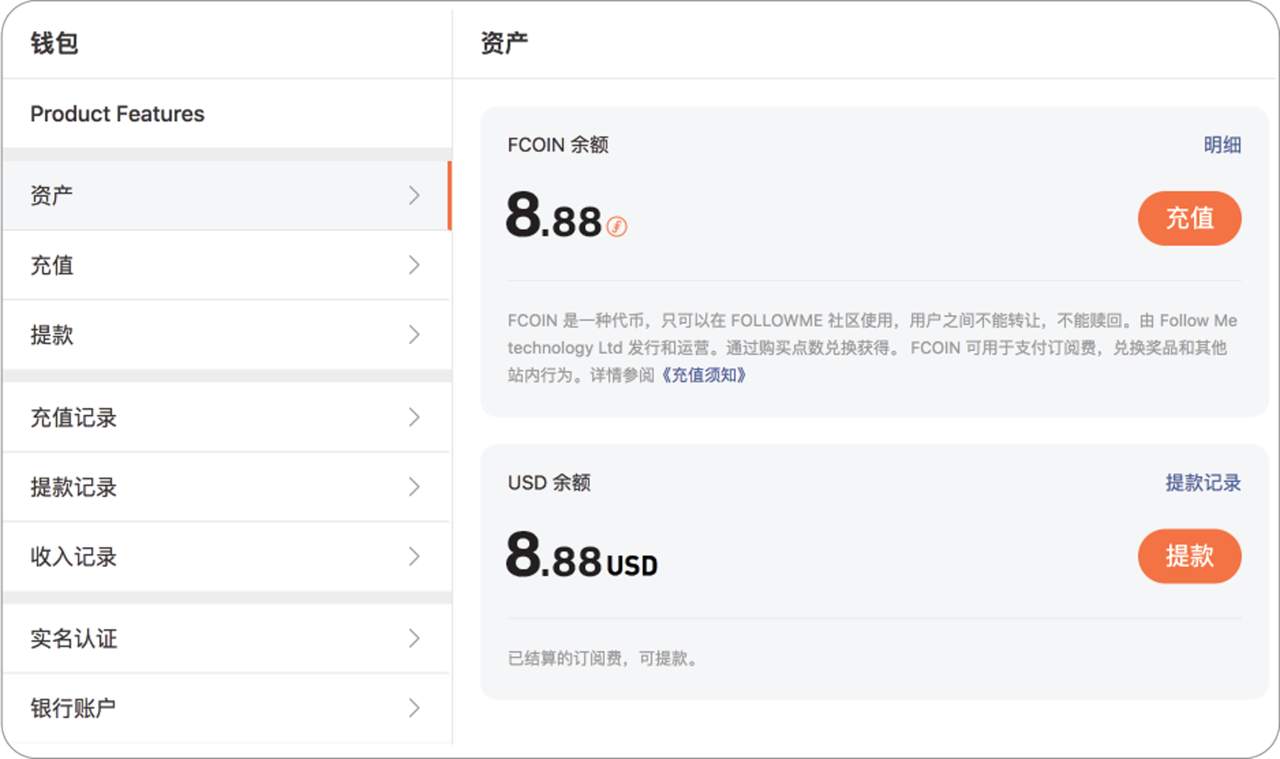Image resolution: width=1280 pixels, height=759 pixels.
Task: Click the FCOIN 余额 label
Action: point(558,145)
